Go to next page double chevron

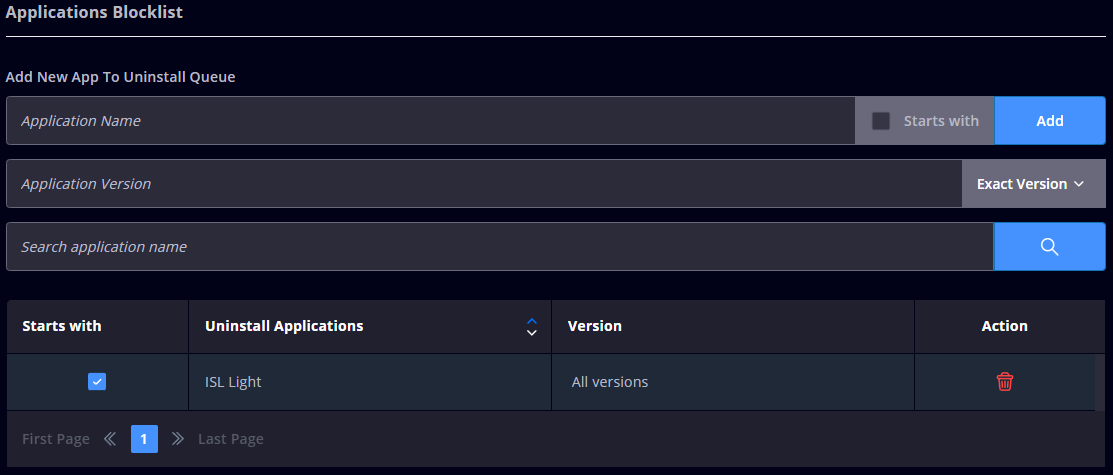(x=178, y=439)
